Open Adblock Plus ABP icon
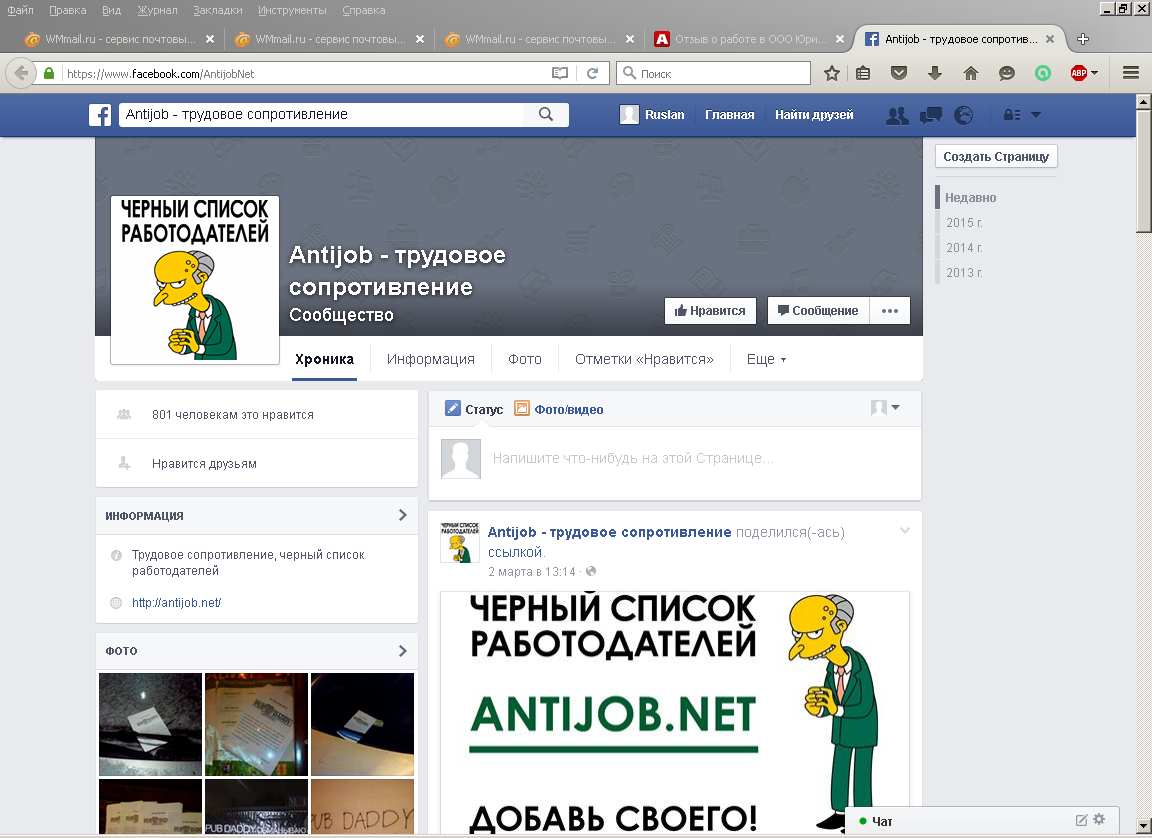 pos(1079,73)
